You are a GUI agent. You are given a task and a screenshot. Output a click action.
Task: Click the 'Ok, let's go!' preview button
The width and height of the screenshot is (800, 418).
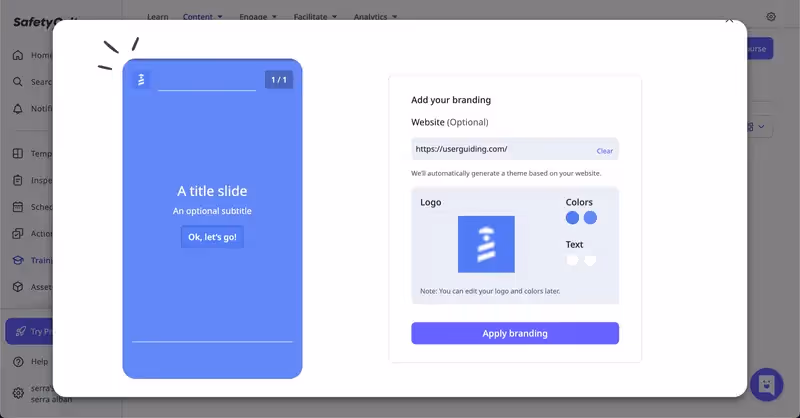click(x=212, y=237)
